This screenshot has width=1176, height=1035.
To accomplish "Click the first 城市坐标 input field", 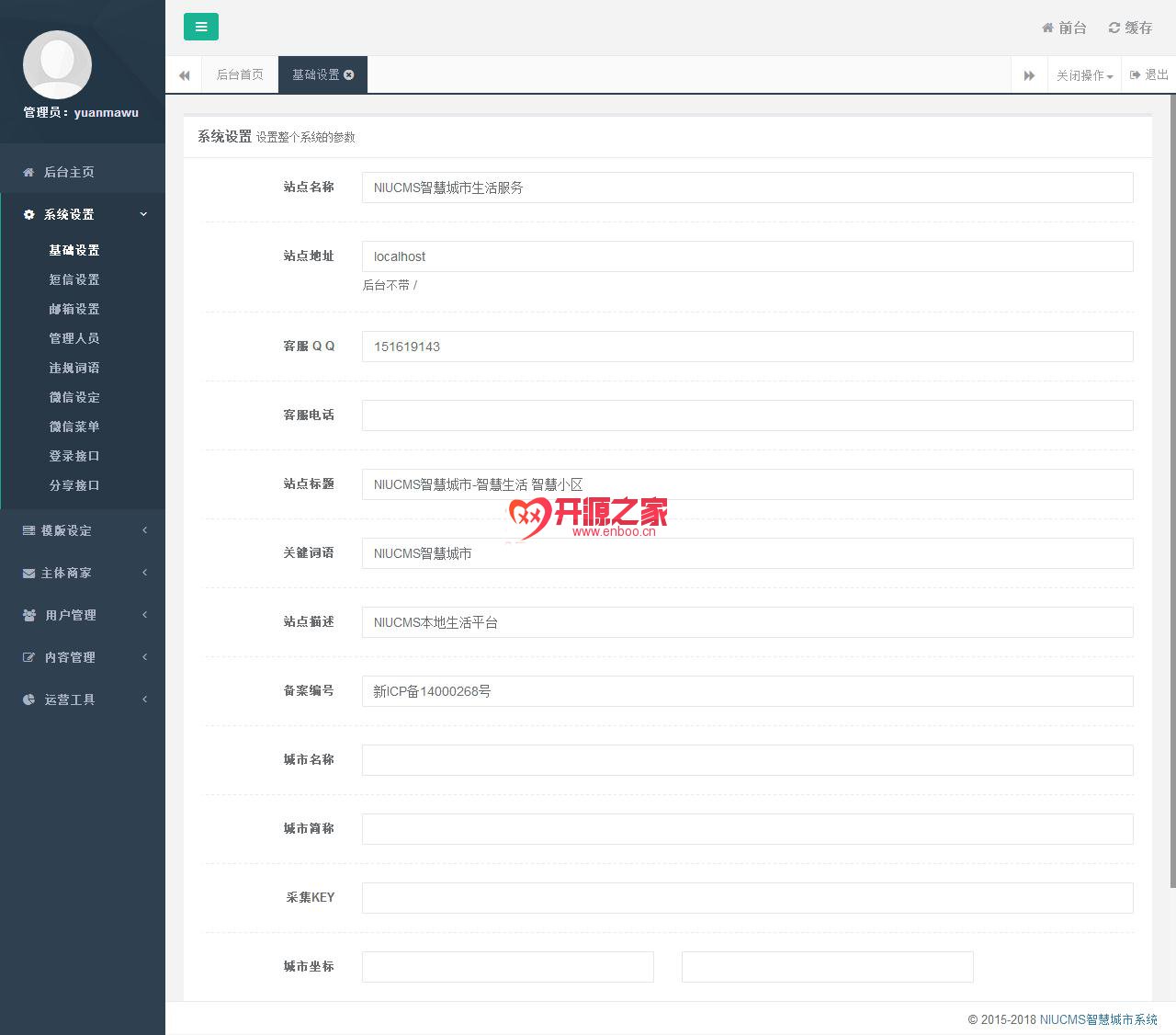I will coord(508,967).
